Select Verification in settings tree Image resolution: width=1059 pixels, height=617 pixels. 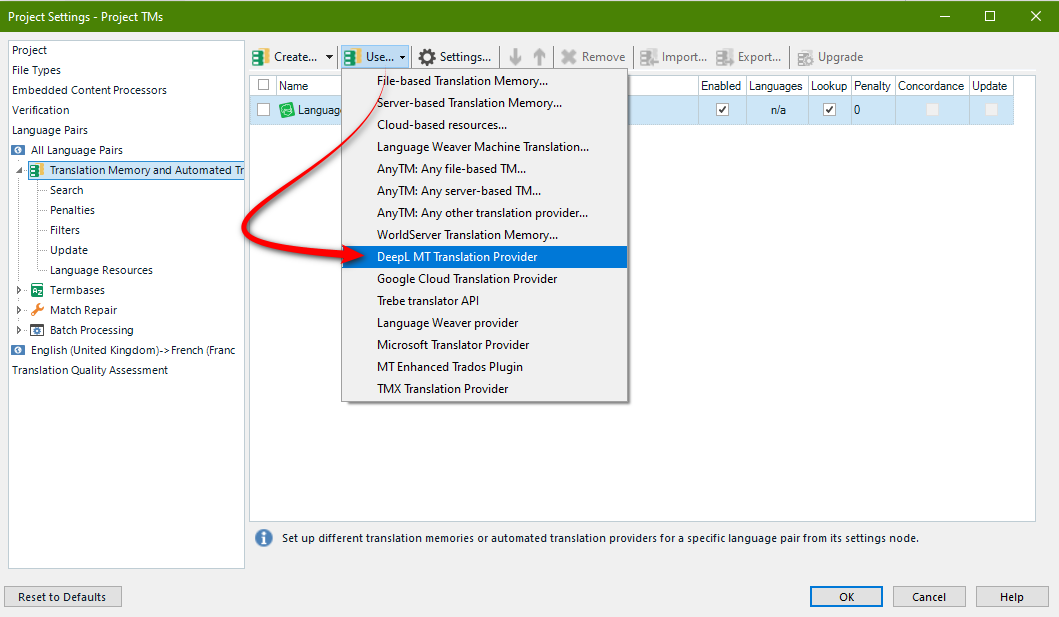pos(41,110)
